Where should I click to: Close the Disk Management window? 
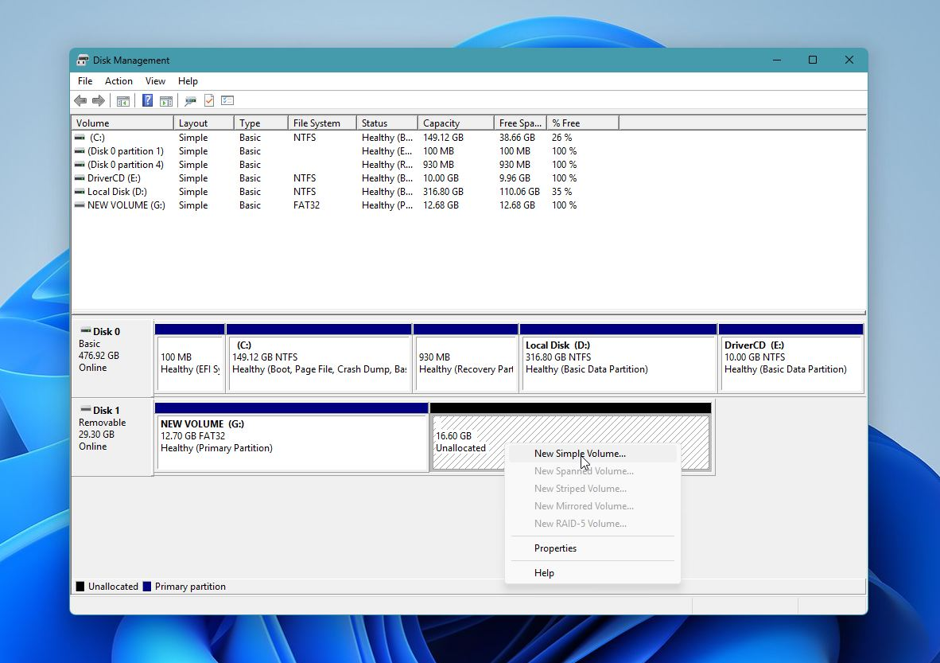coord(849,60)
